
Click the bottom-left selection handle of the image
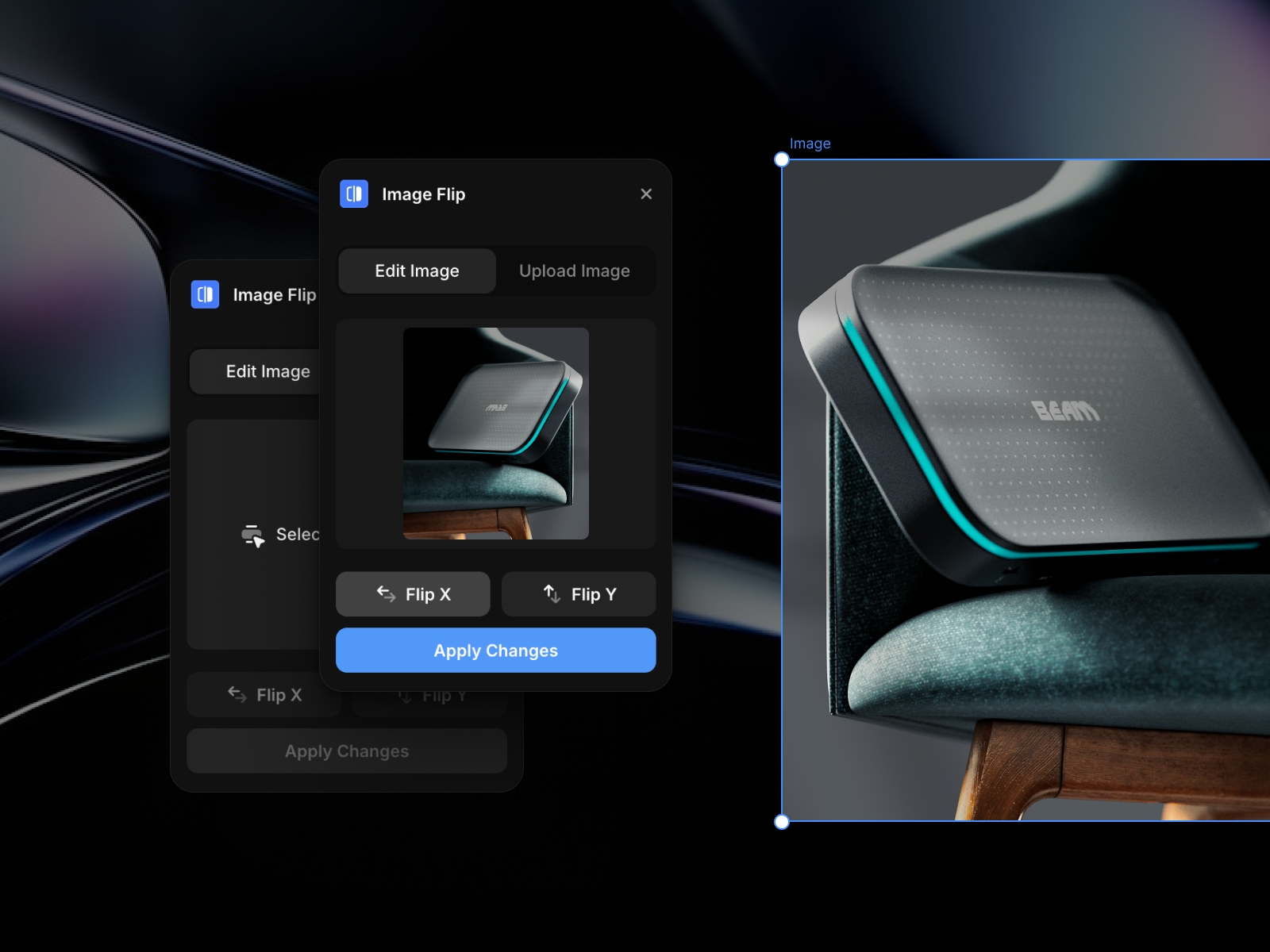coord(781,823)
